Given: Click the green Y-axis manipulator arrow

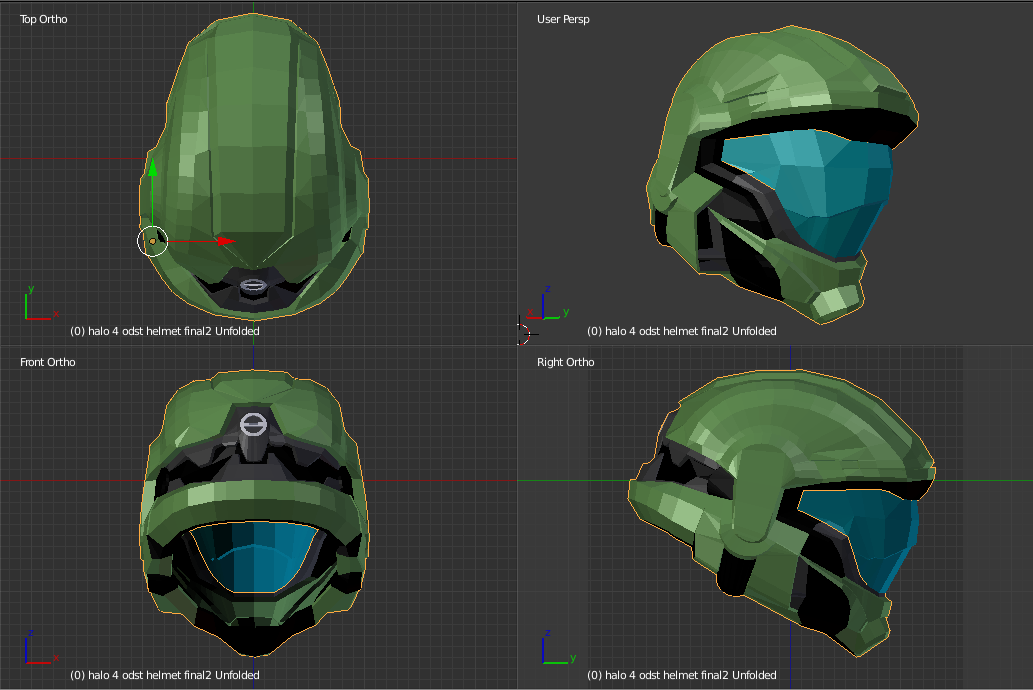Looking at the screenshot, I should 152,167.
